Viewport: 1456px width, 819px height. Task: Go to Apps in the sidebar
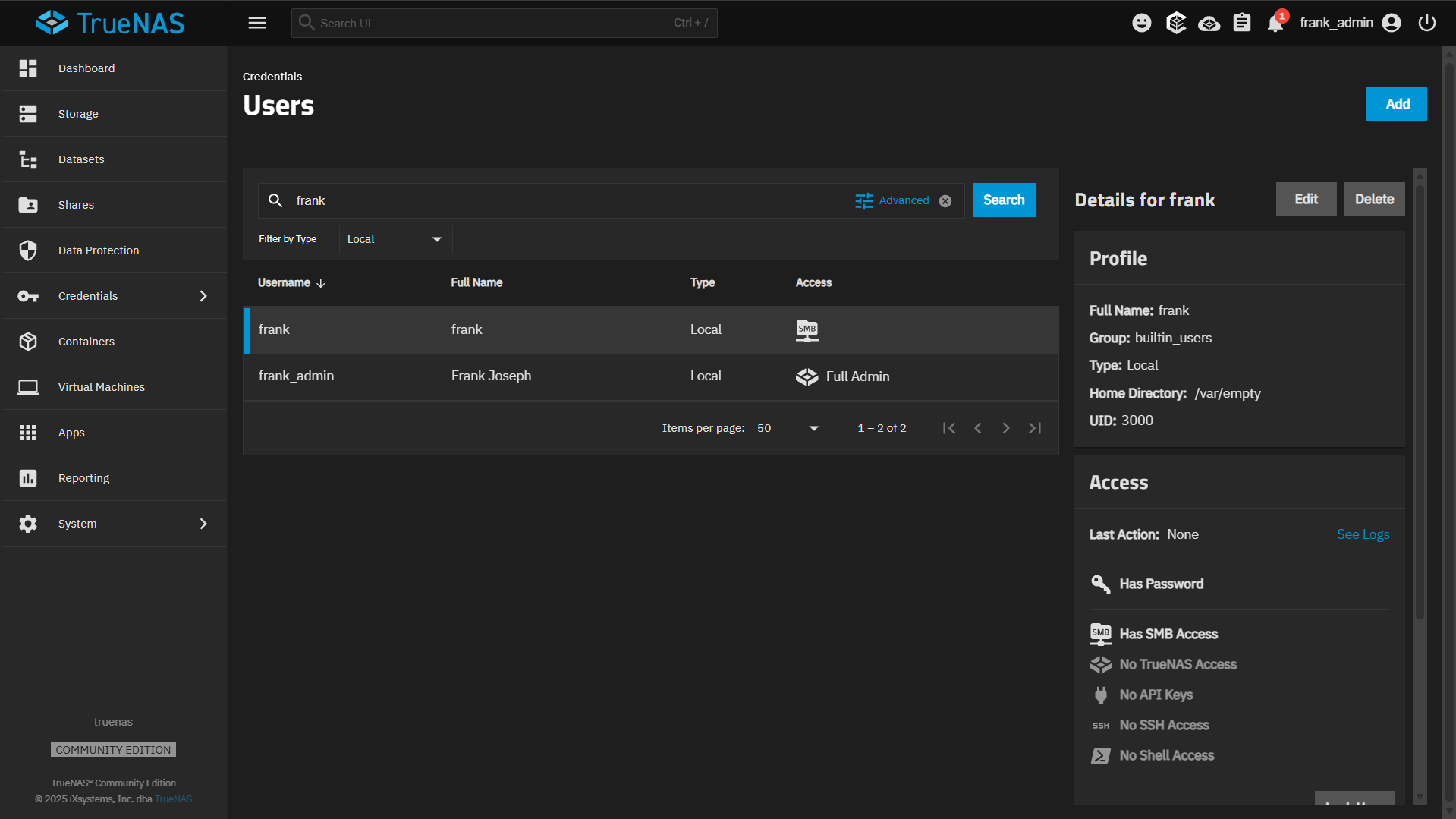(x=114, y=433)
